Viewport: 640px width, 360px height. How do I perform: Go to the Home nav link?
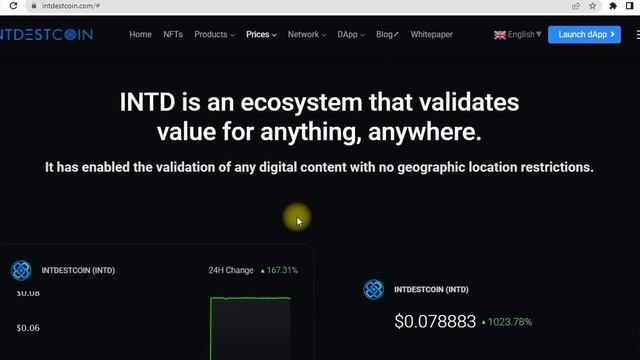140,35
